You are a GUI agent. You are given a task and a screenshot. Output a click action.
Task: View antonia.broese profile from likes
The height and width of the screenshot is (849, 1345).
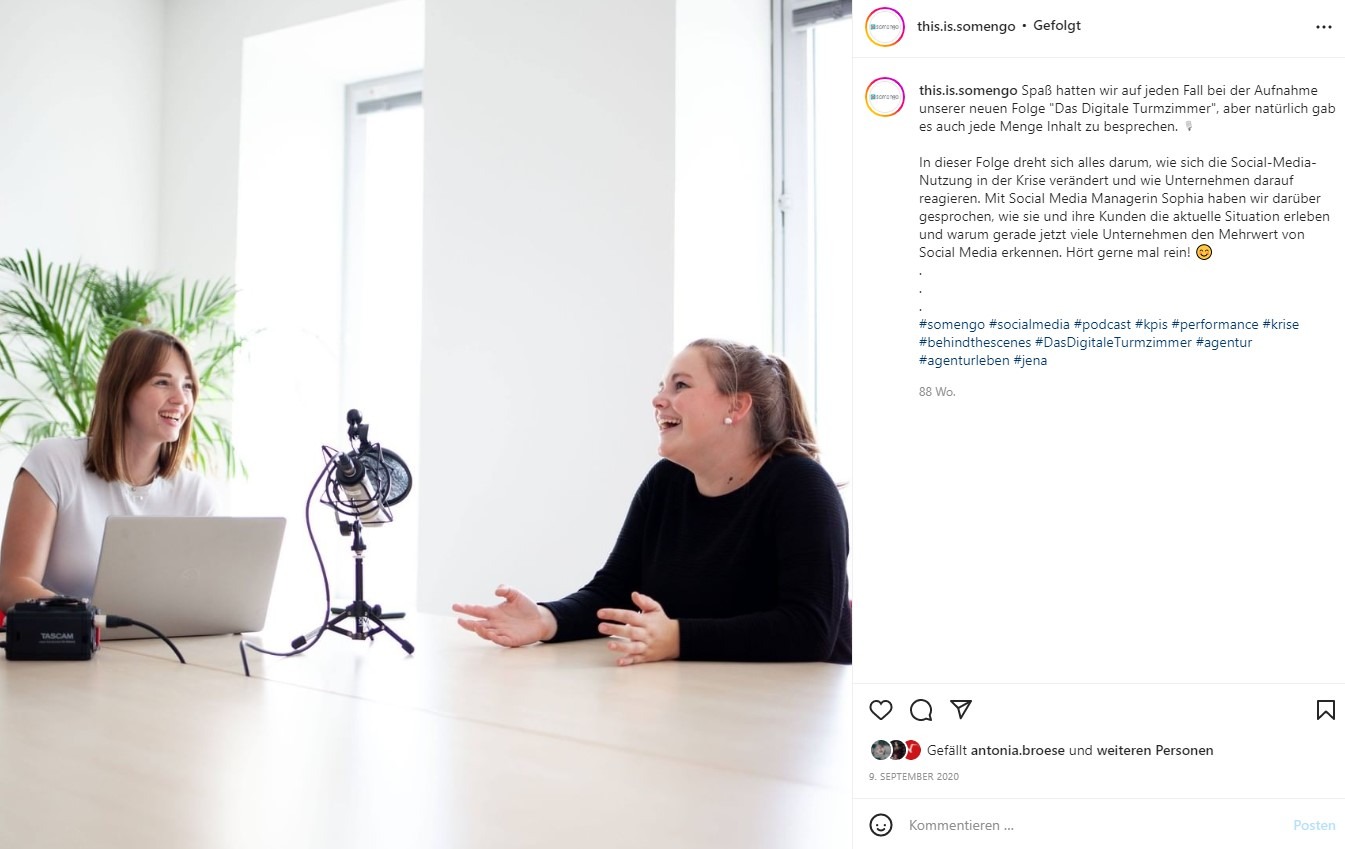click(x=1017, y=750)
